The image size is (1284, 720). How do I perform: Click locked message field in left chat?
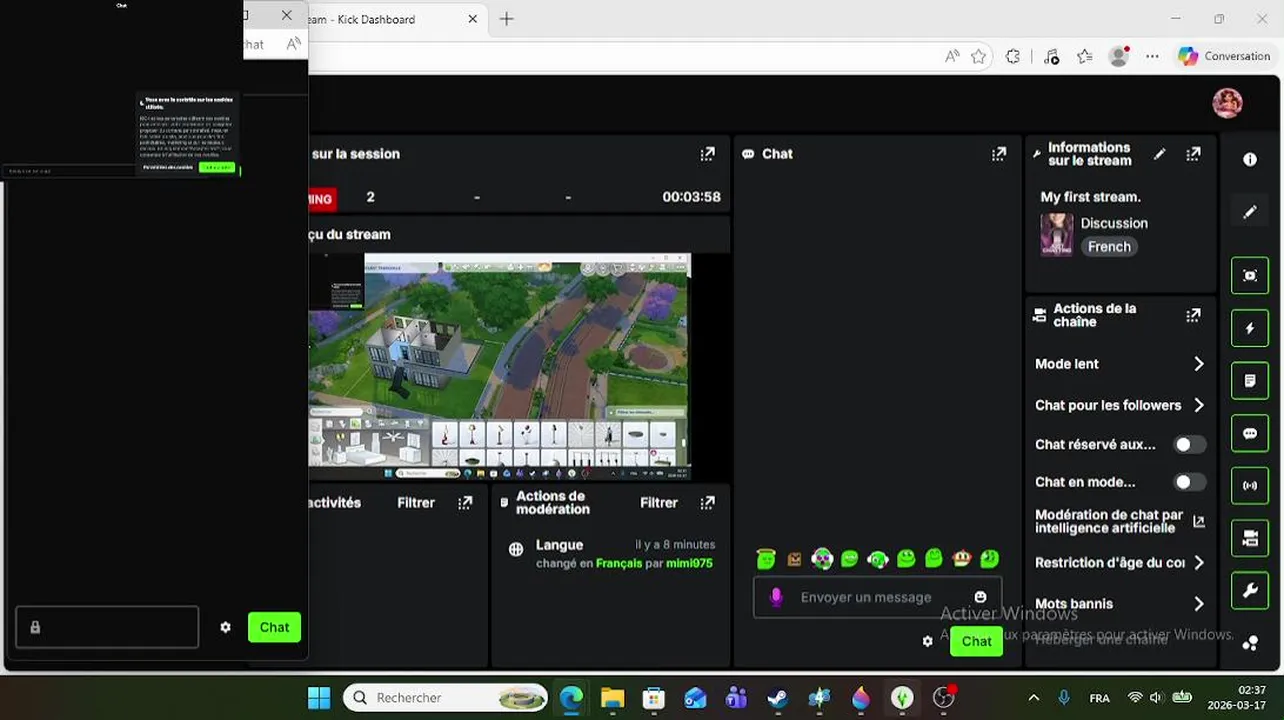pos(107,627)
